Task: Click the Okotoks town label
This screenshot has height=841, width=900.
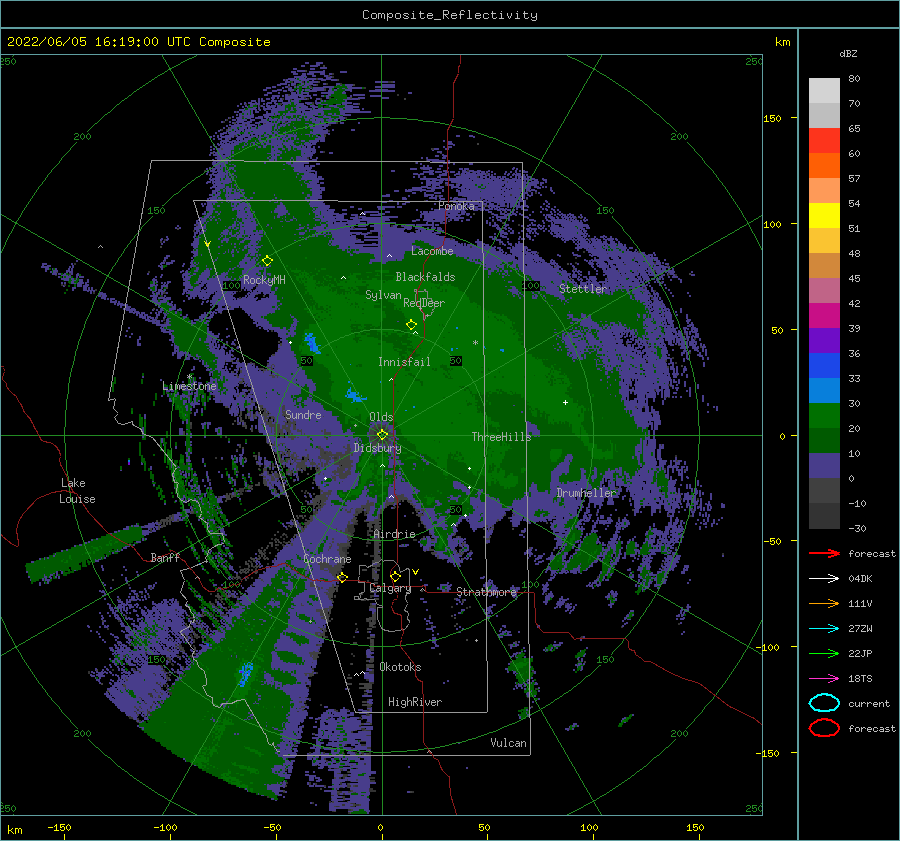Action: (400, 667)
